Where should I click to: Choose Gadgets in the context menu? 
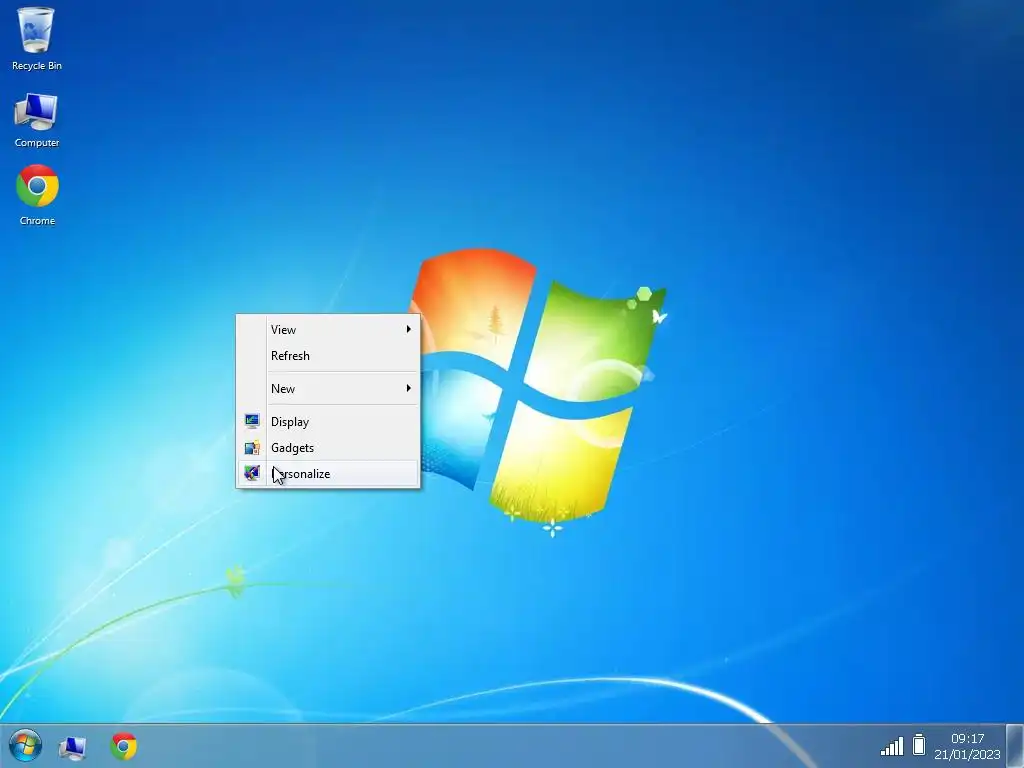pos(328,448)
